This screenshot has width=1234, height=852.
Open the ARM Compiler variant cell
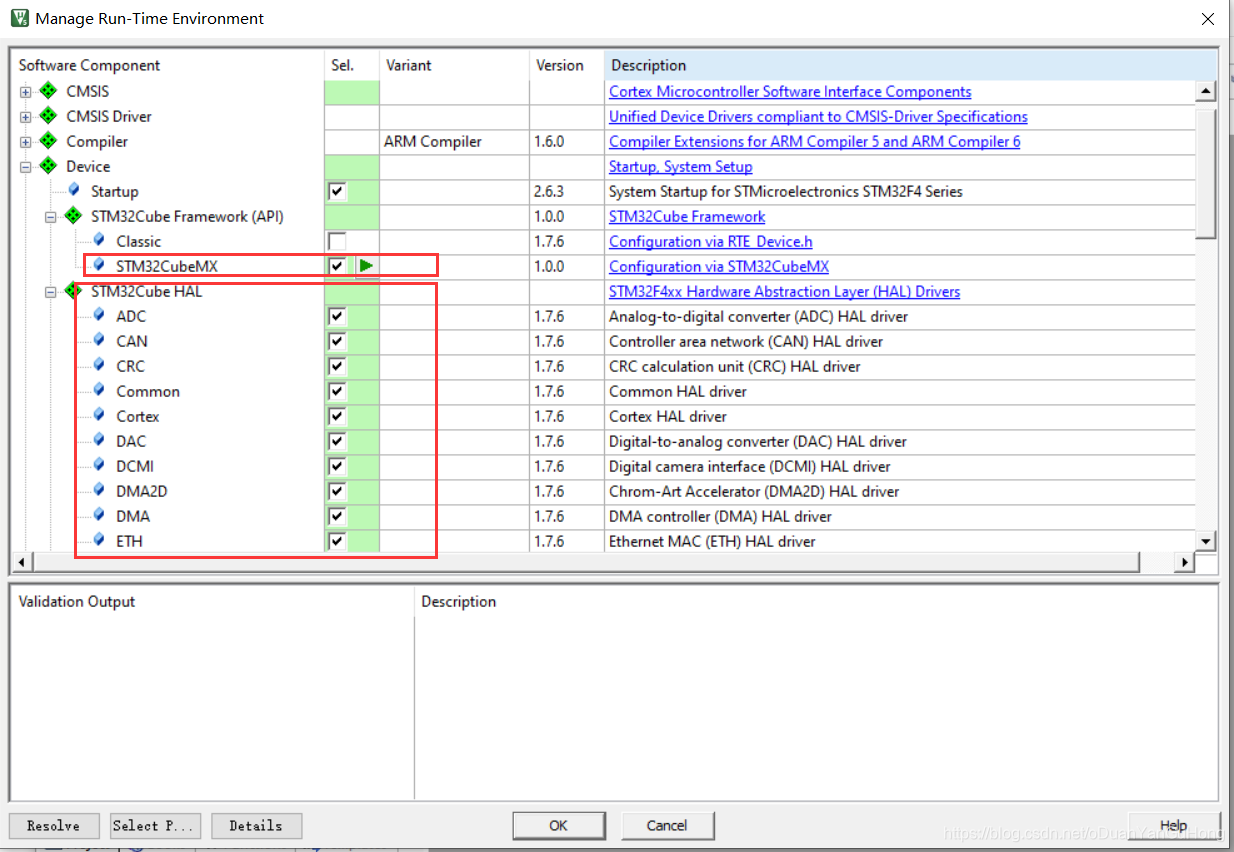454,141
